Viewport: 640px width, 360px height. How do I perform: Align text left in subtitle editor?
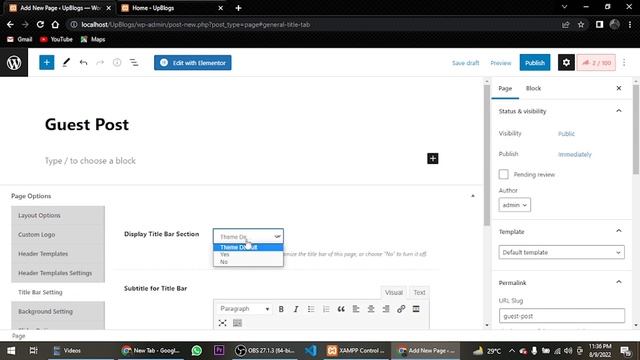[x=356, y=309]
